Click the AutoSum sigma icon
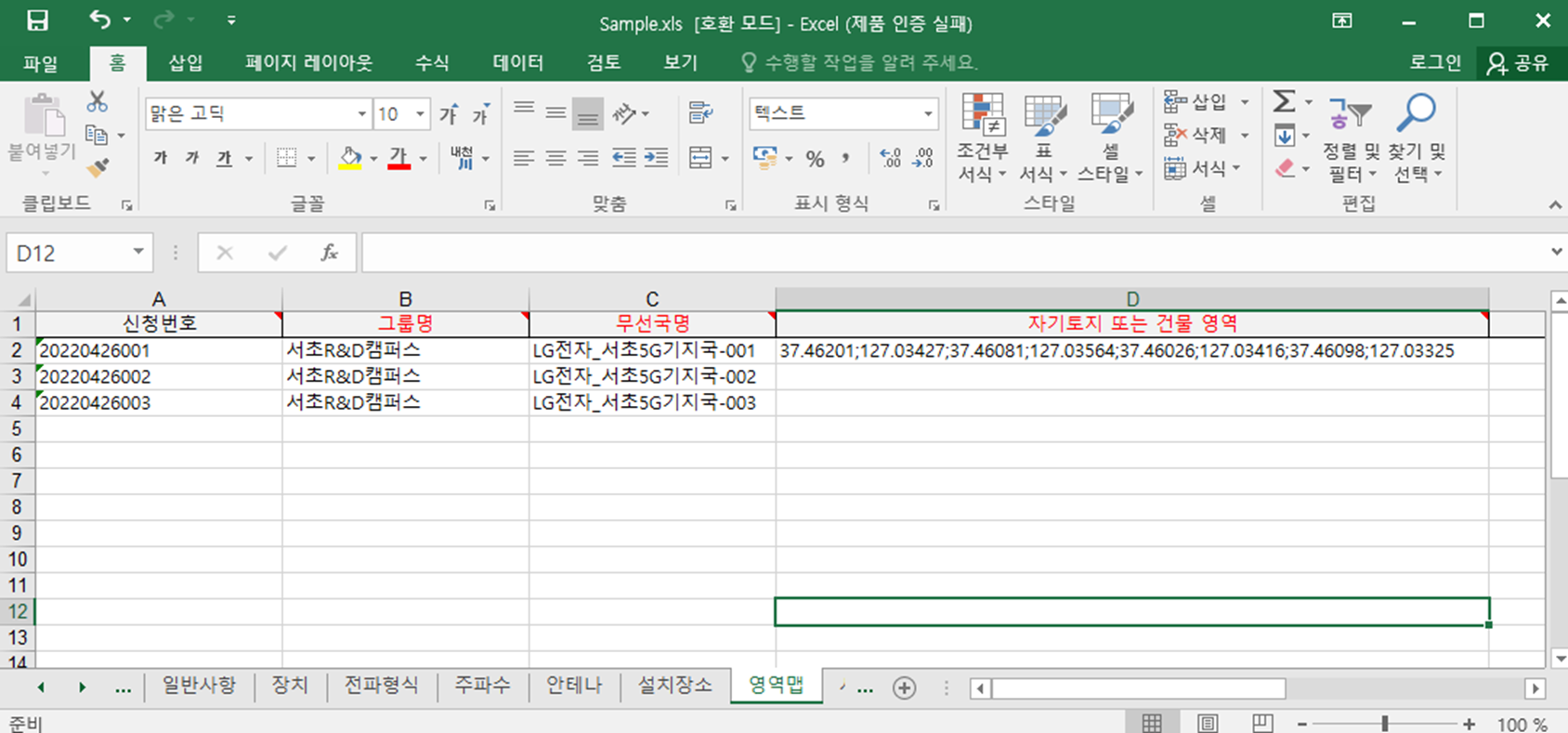Viewport: 1568px width, 733px height. pyautogui.click(x=1285, y=101)
